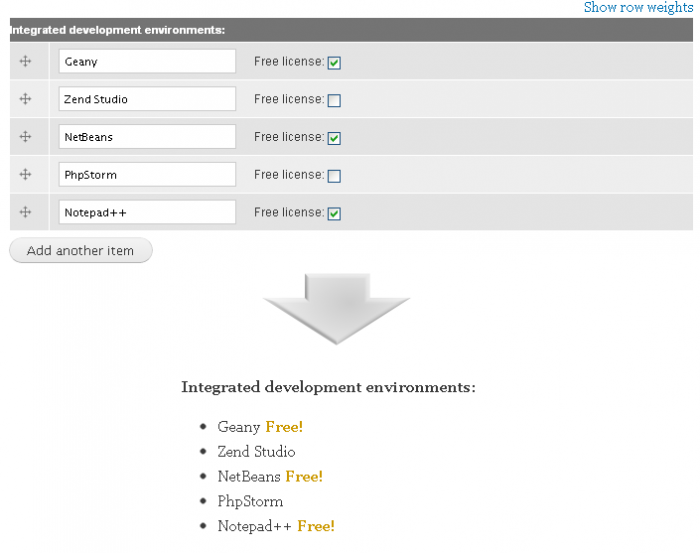The height and width of the screenshot is (553, 700).
Task: Click the drag handle for the Notepad++ row
Action: [25, 212]
